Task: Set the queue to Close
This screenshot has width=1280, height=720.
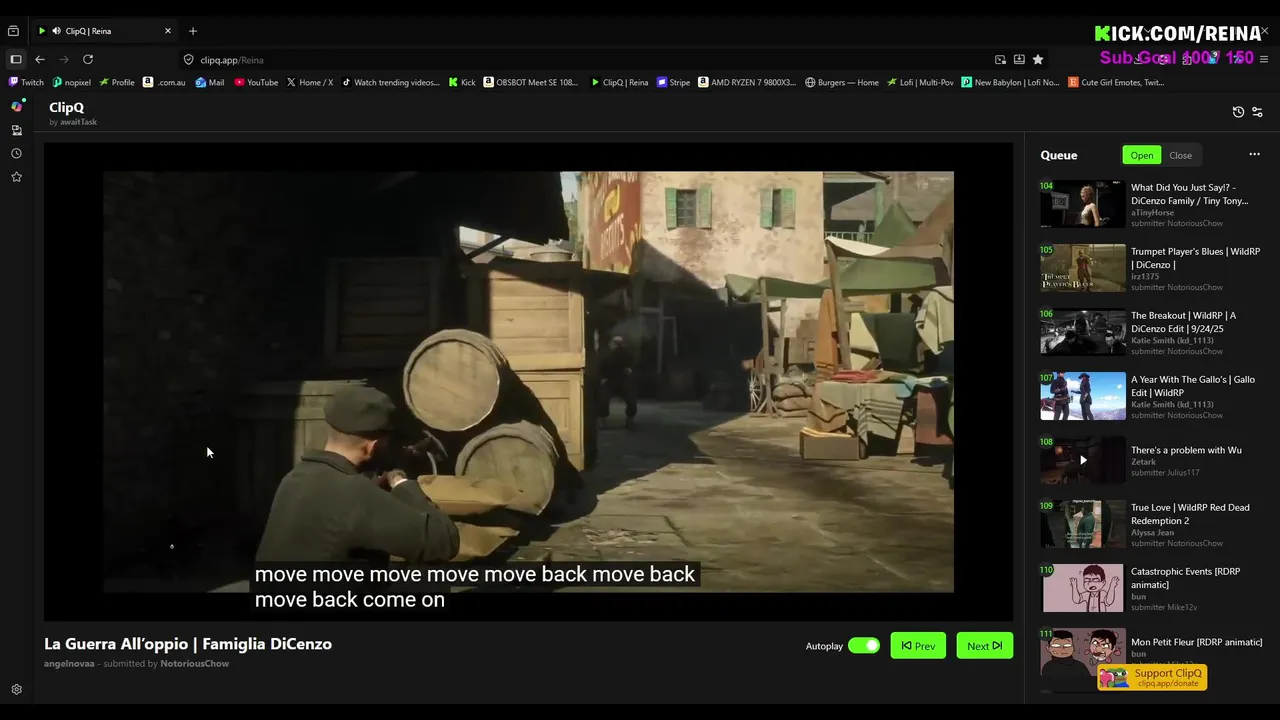Action: pos(1181,155)
